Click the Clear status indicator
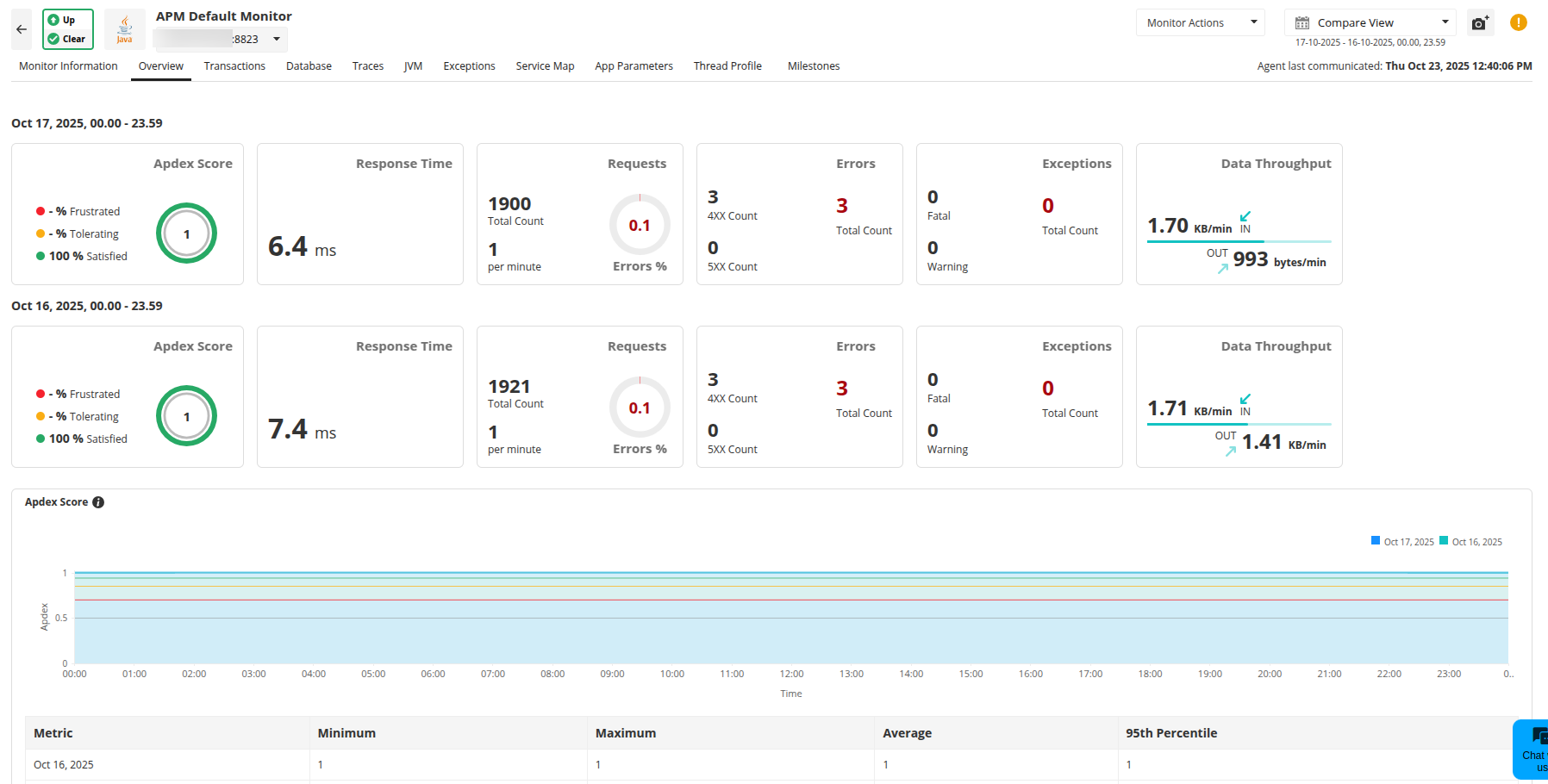This screenshot has height=784, width=1548. tap(67, 39)
